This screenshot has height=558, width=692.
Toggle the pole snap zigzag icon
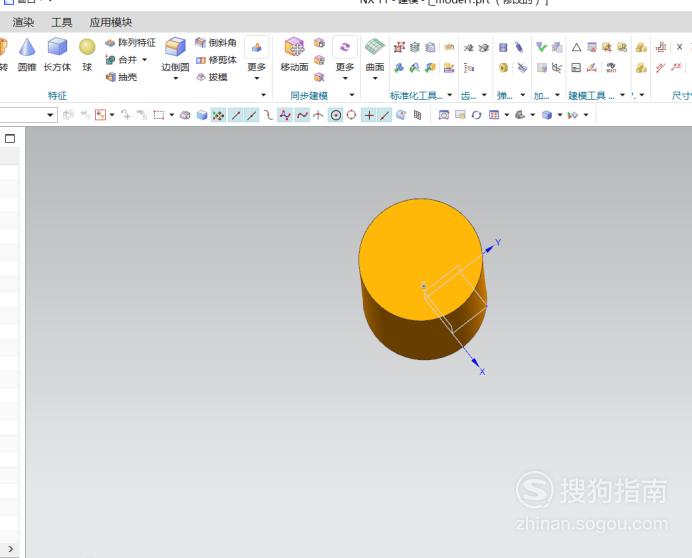pyautogui.click(x=285, y=115)
